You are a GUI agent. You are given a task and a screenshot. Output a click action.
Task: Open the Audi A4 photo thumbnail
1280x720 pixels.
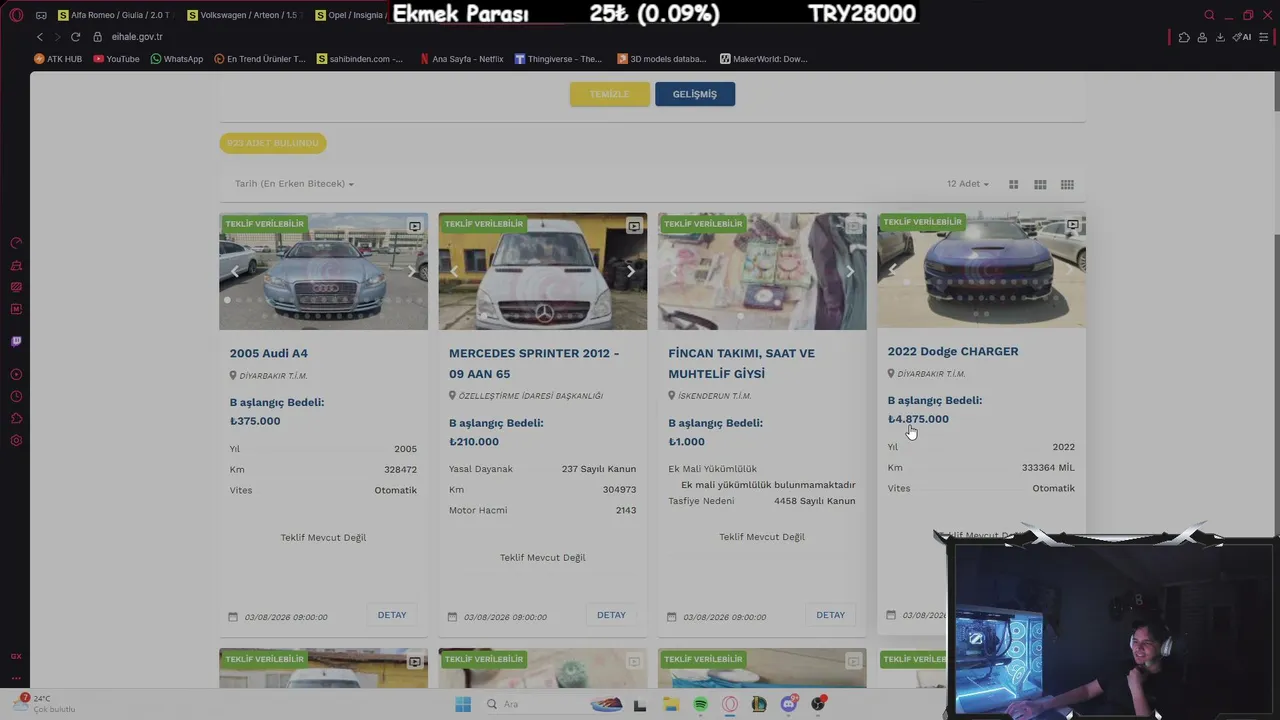pos(323,271)
